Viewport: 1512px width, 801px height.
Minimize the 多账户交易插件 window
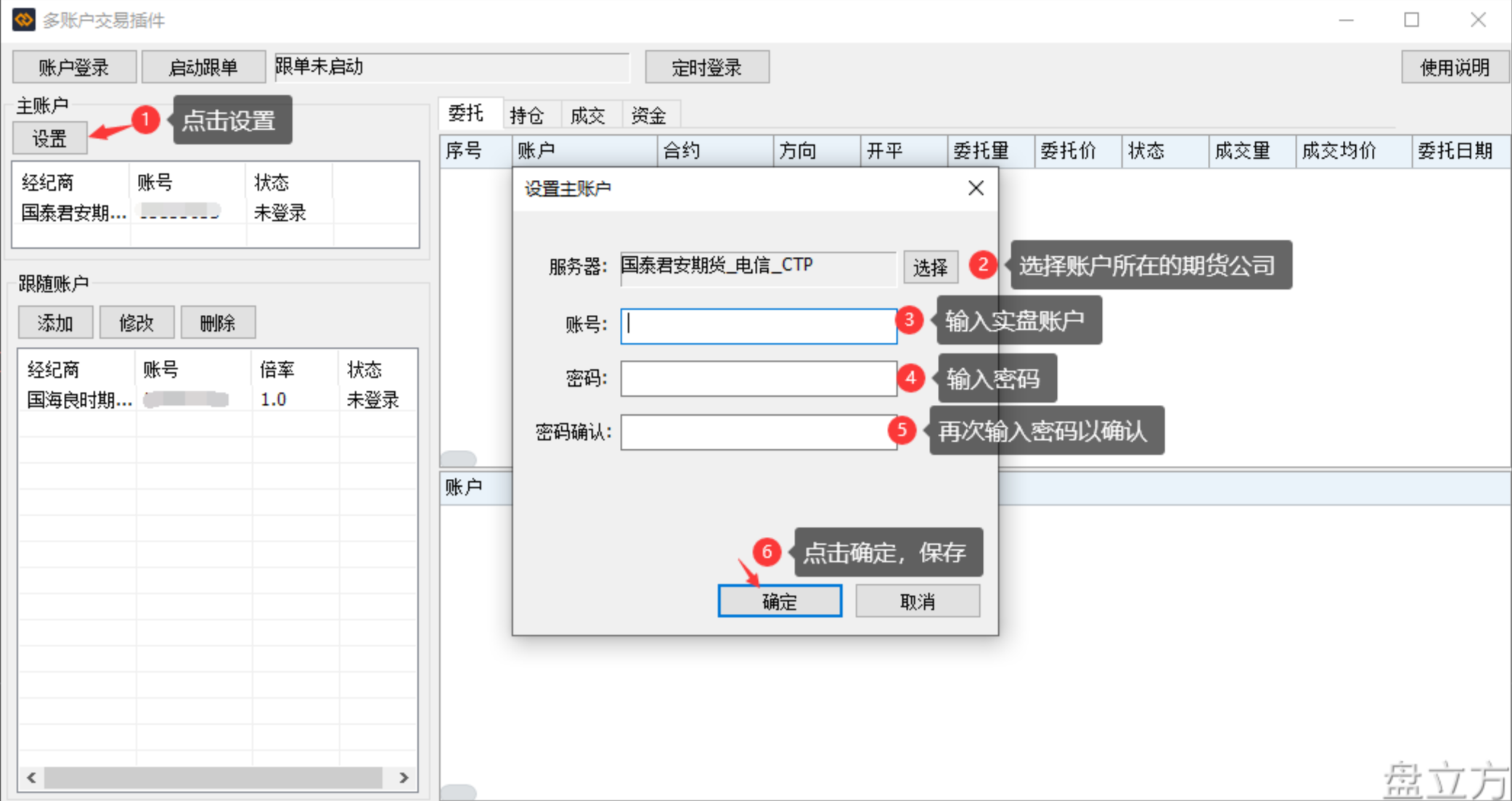(1347, 20)
